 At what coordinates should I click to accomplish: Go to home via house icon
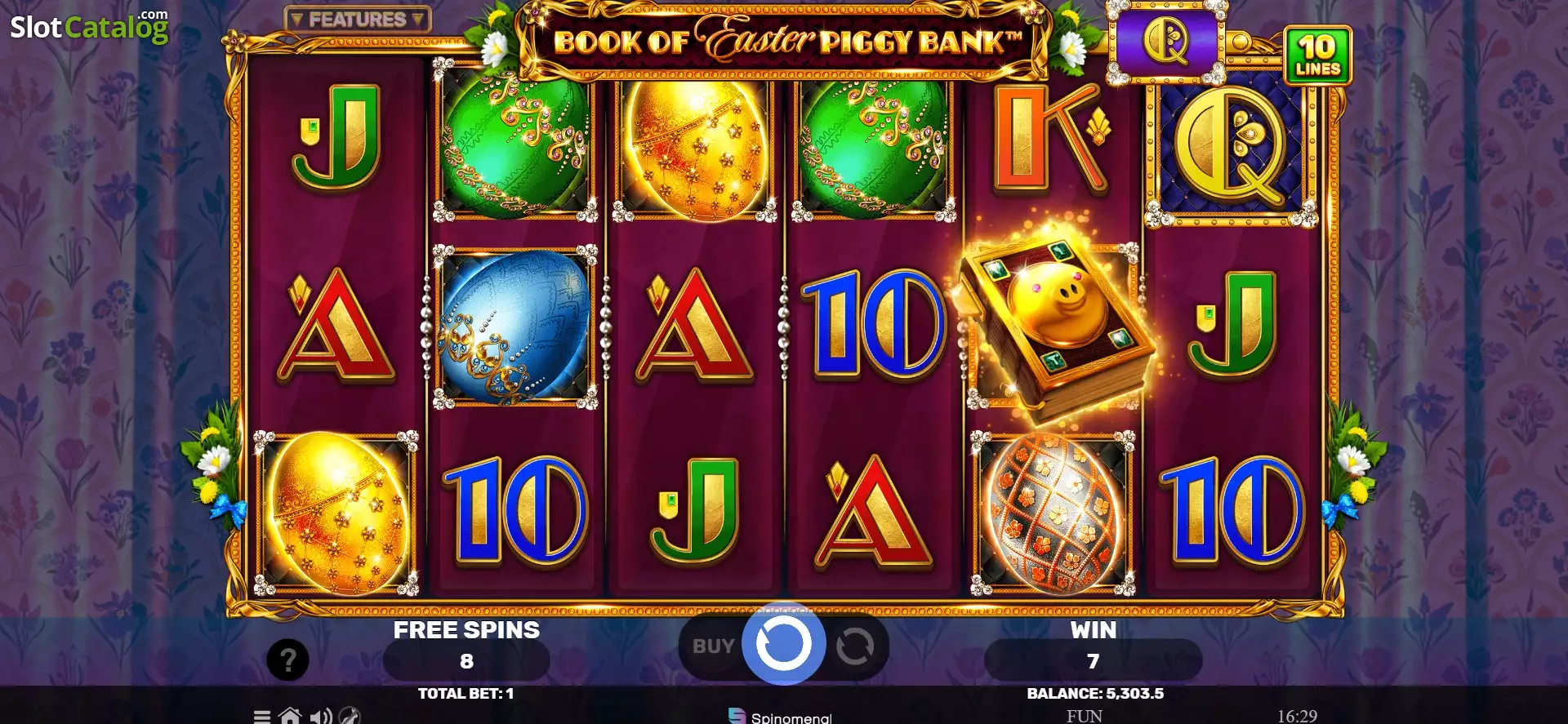pyautogui.click(x=290, y=716)
